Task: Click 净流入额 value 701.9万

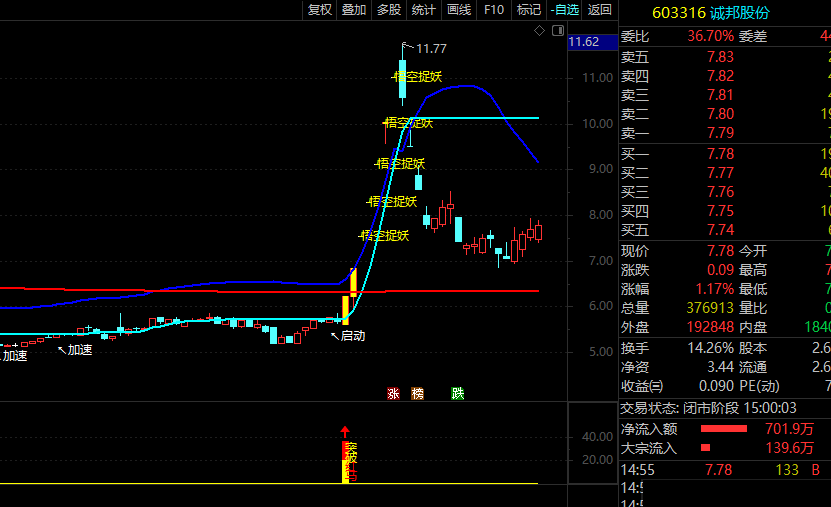Action: point(789,429)
